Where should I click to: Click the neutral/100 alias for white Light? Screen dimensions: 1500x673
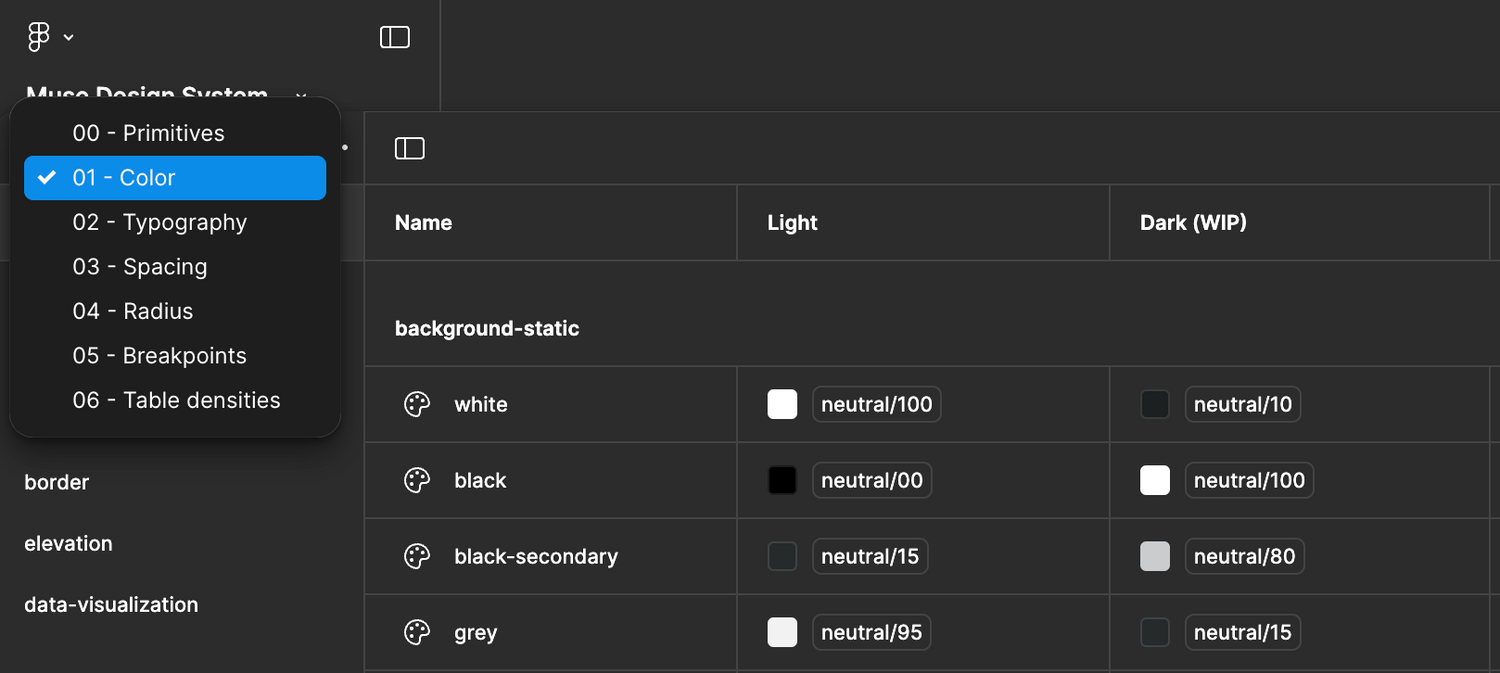877,404
